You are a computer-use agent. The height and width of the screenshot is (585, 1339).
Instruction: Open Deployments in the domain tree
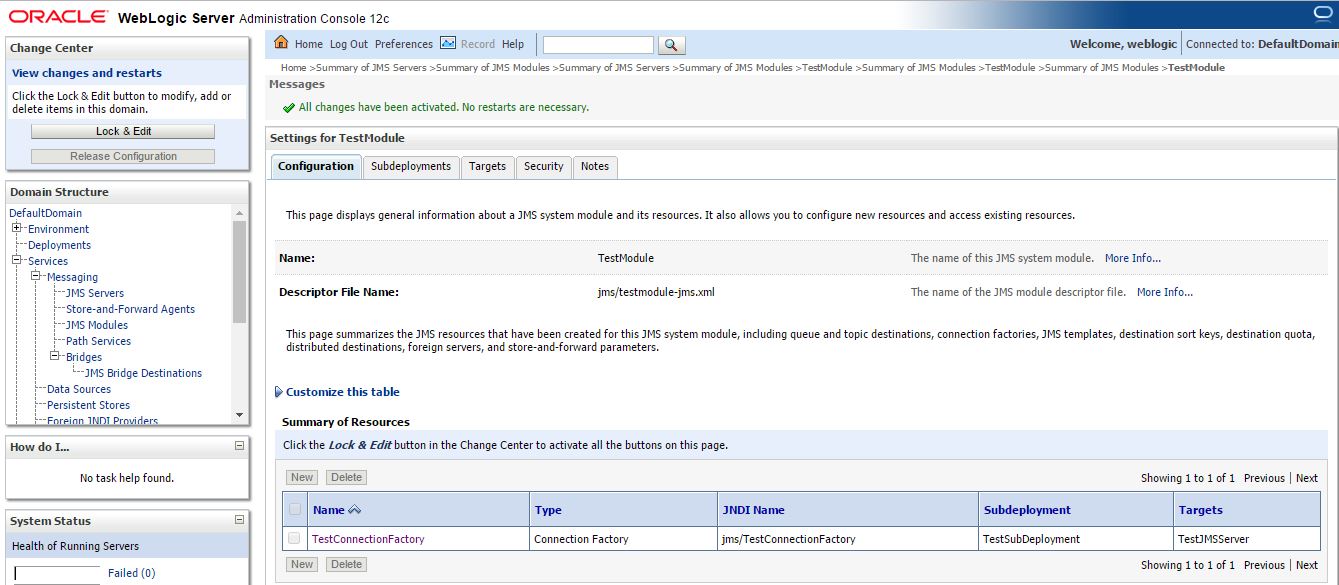click(59, 245)
